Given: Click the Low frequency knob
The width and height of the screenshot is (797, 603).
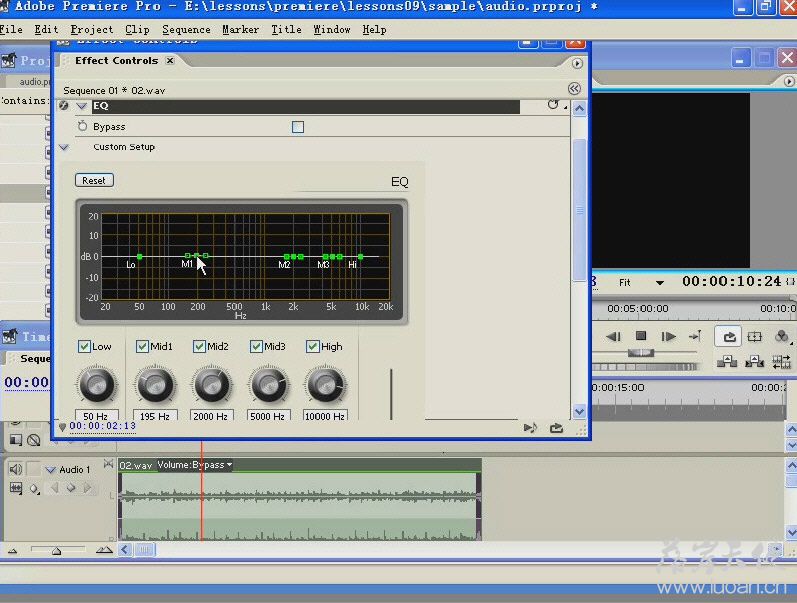Looking at the screenshot, I should (x=97, y=385).
